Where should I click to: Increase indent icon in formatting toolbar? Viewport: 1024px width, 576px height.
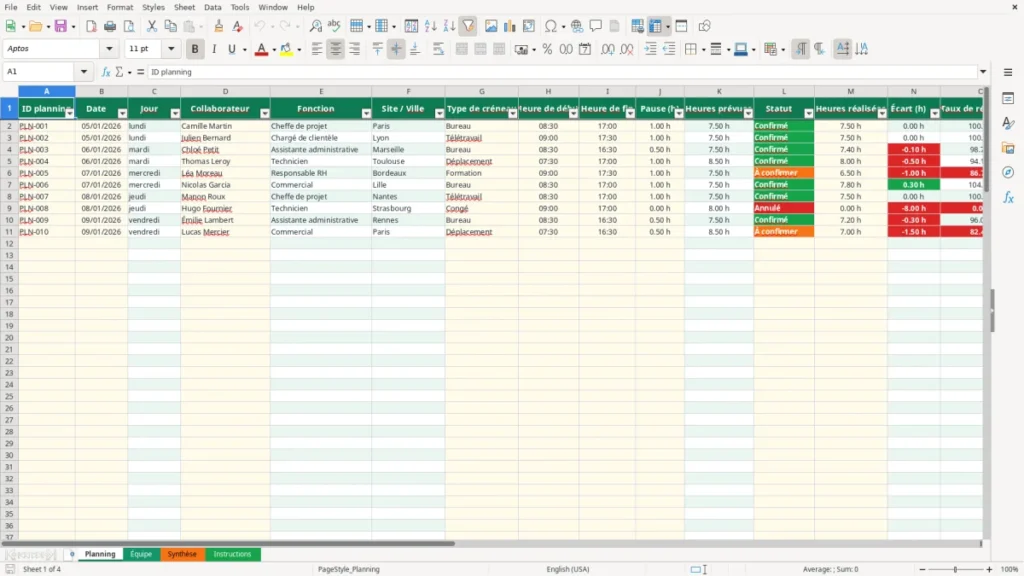tap(650, 49)
